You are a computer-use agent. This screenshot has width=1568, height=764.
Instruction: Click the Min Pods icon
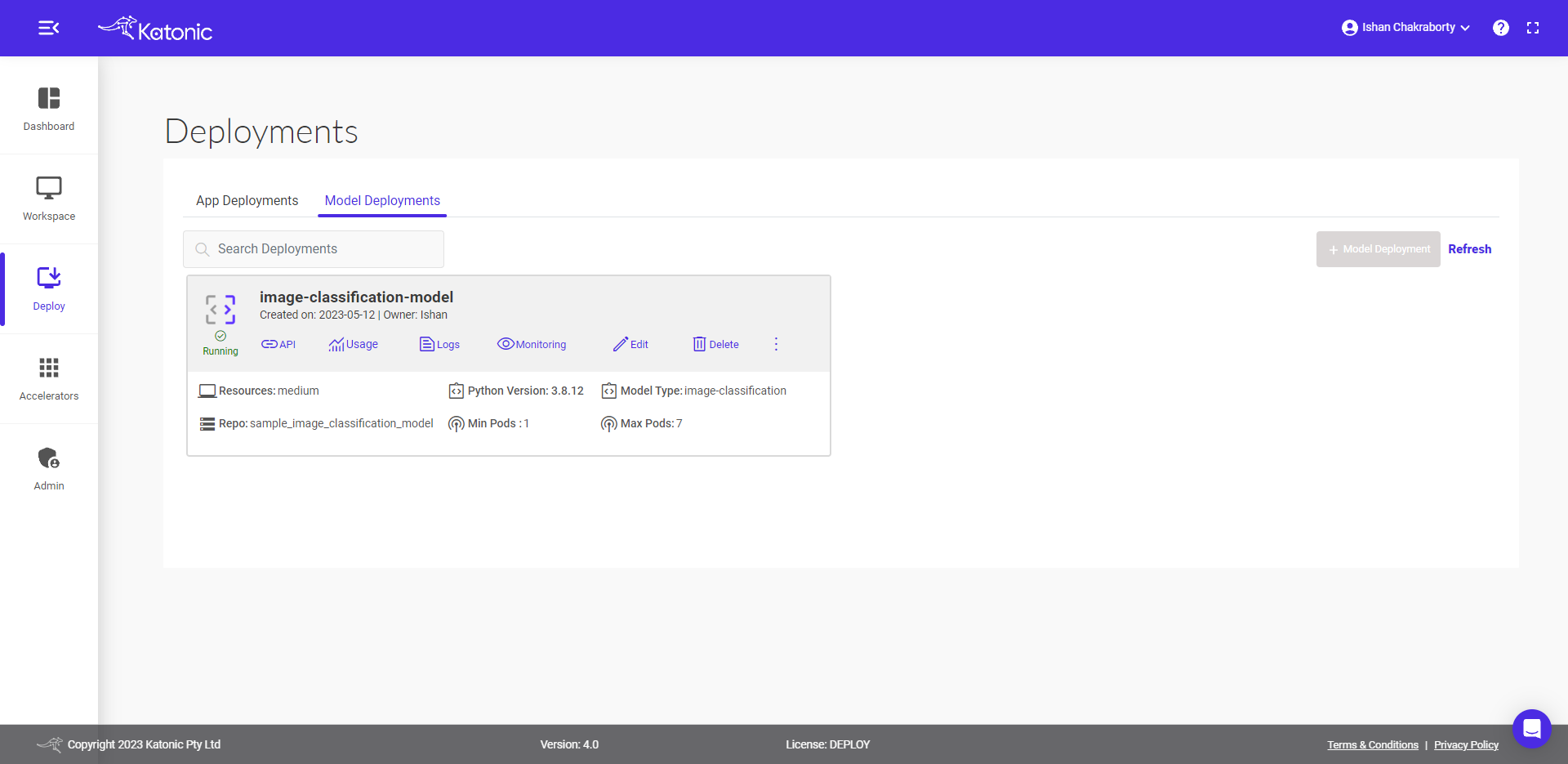tap(456, 424)
